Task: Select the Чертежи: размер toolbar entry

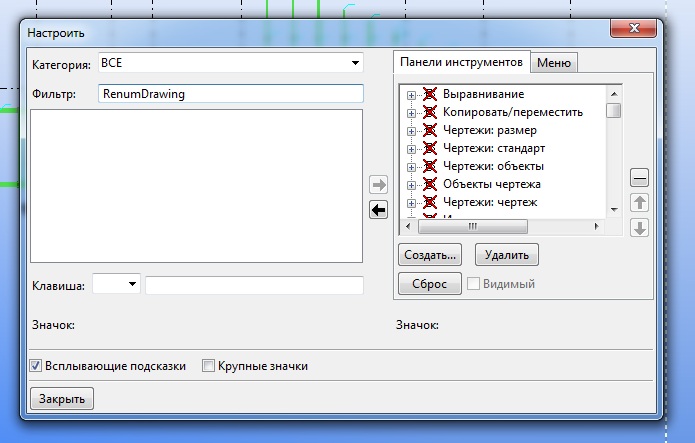Action: click(x=490, y=130)
